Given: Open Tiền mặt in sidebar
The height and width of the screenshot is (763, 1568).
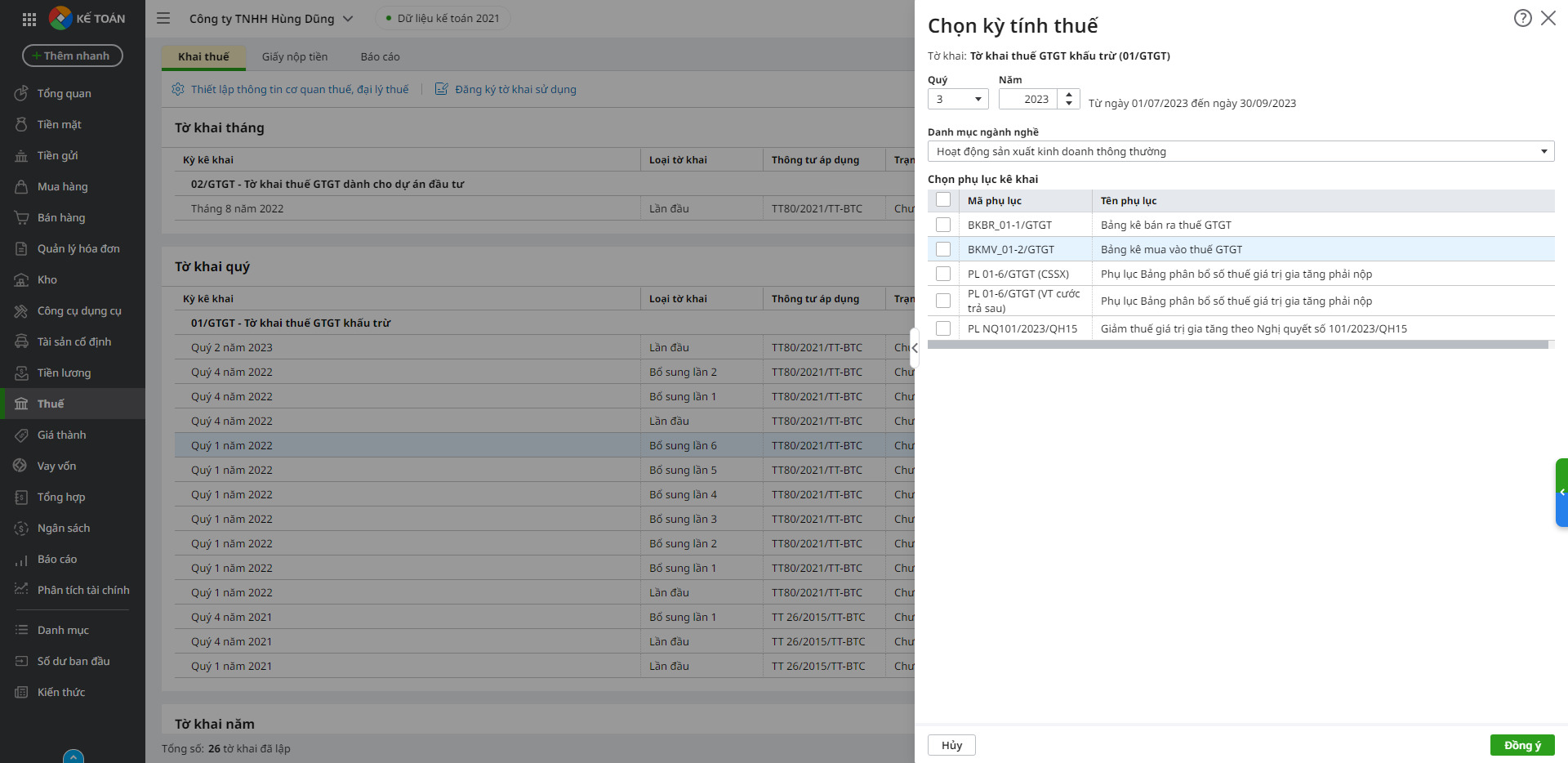Looking at the screenshot, I should (73, 124).
